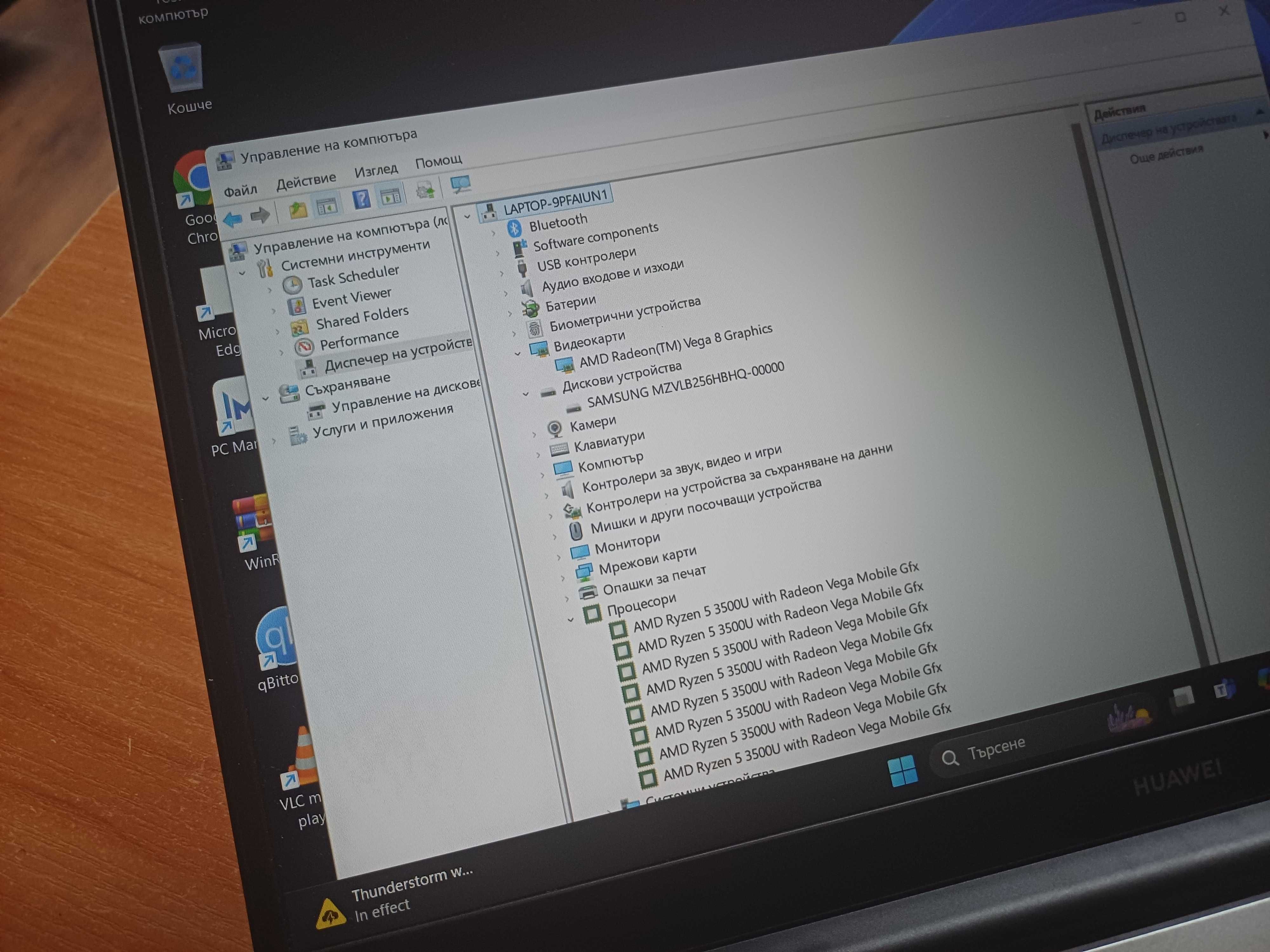Click the Биометрични устройства fingerprint icon
Image resolution: width=1270 pixels, height=952 pixels.
[535, 329]
